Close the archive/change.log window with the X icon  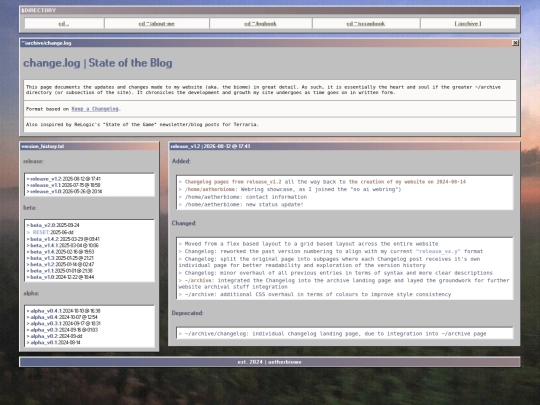tap(515, 43)
